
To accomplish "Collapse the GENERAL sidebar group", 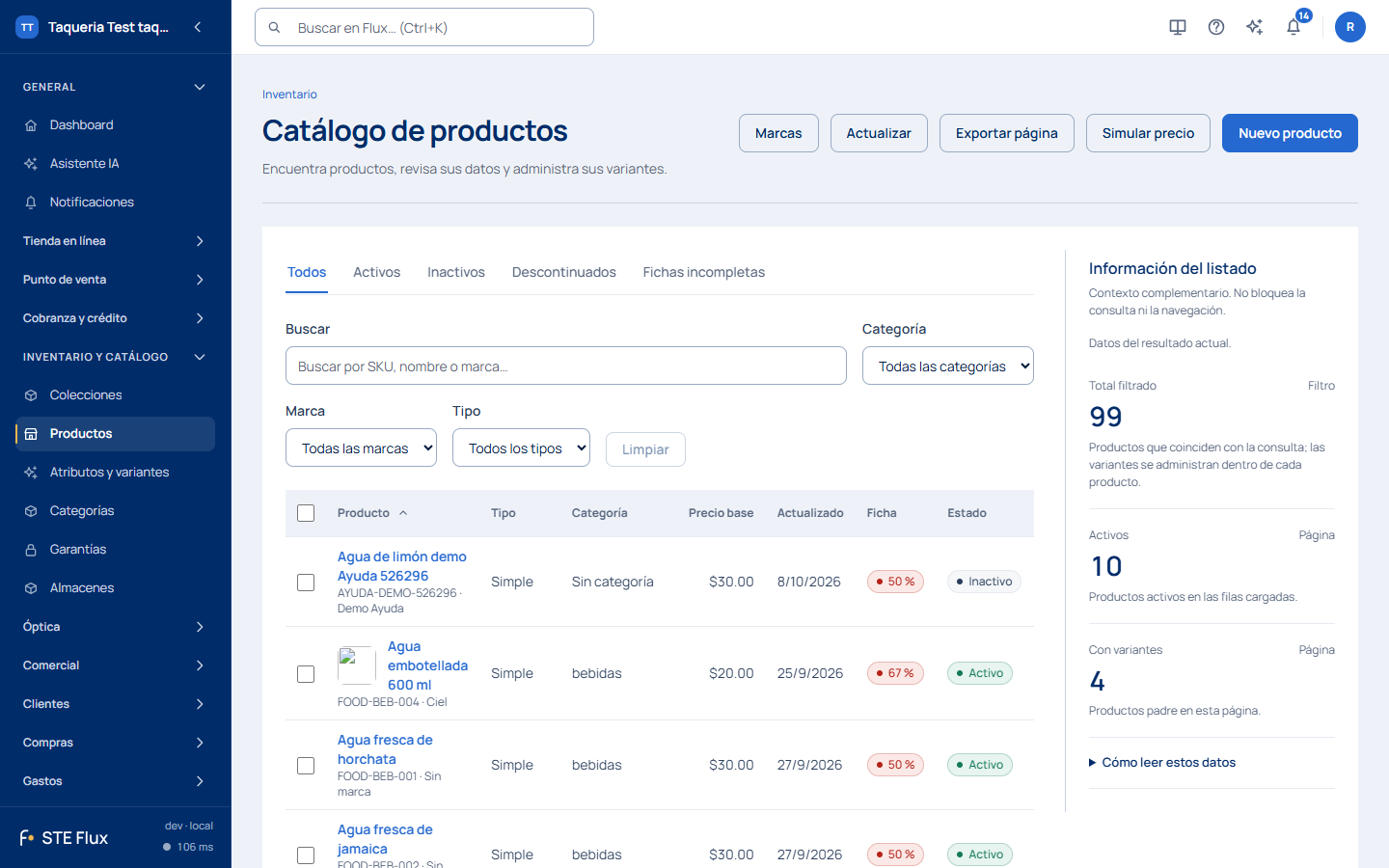I will (116, 87).
